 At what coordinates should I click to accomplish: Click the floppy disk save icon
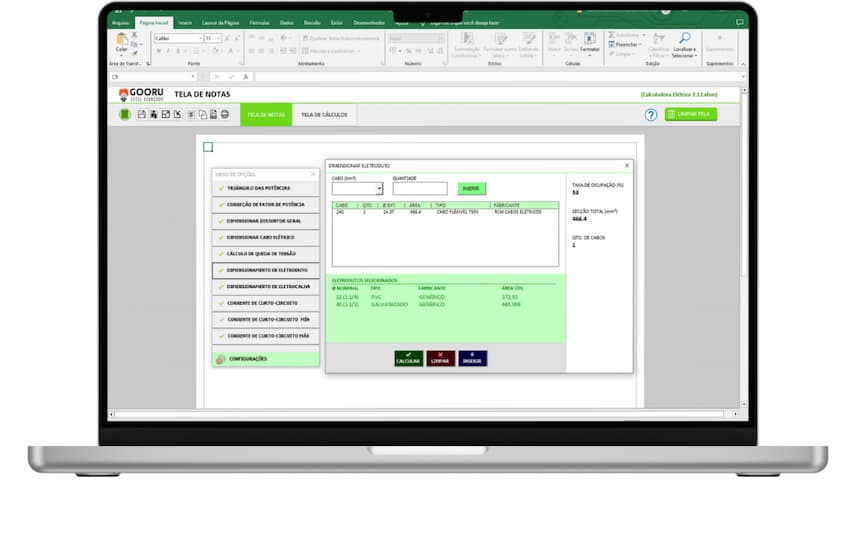point(142,115)
